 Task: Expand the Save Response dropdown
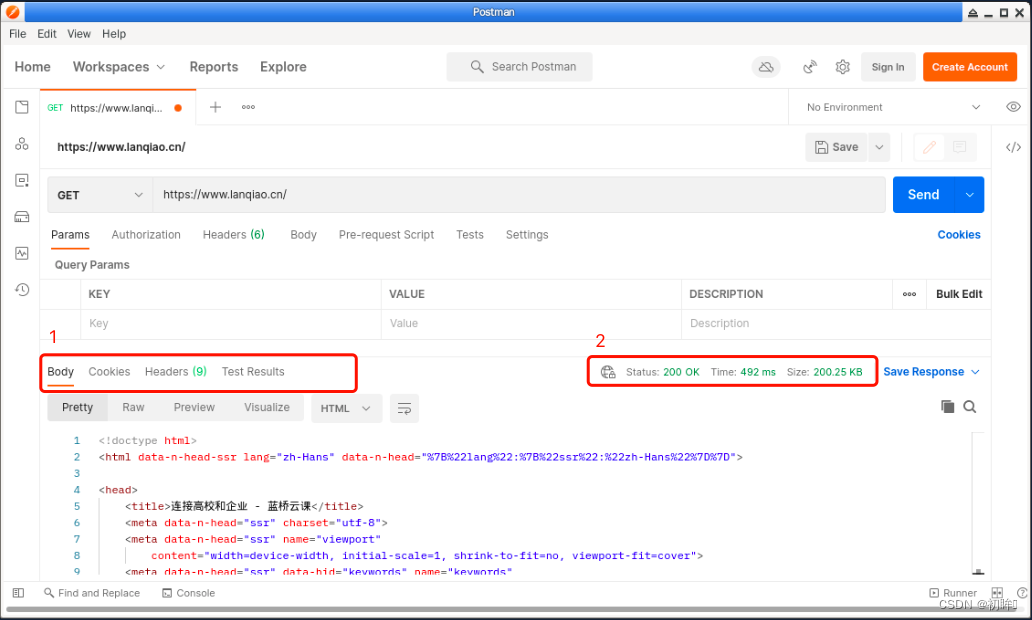coord(975,372)
